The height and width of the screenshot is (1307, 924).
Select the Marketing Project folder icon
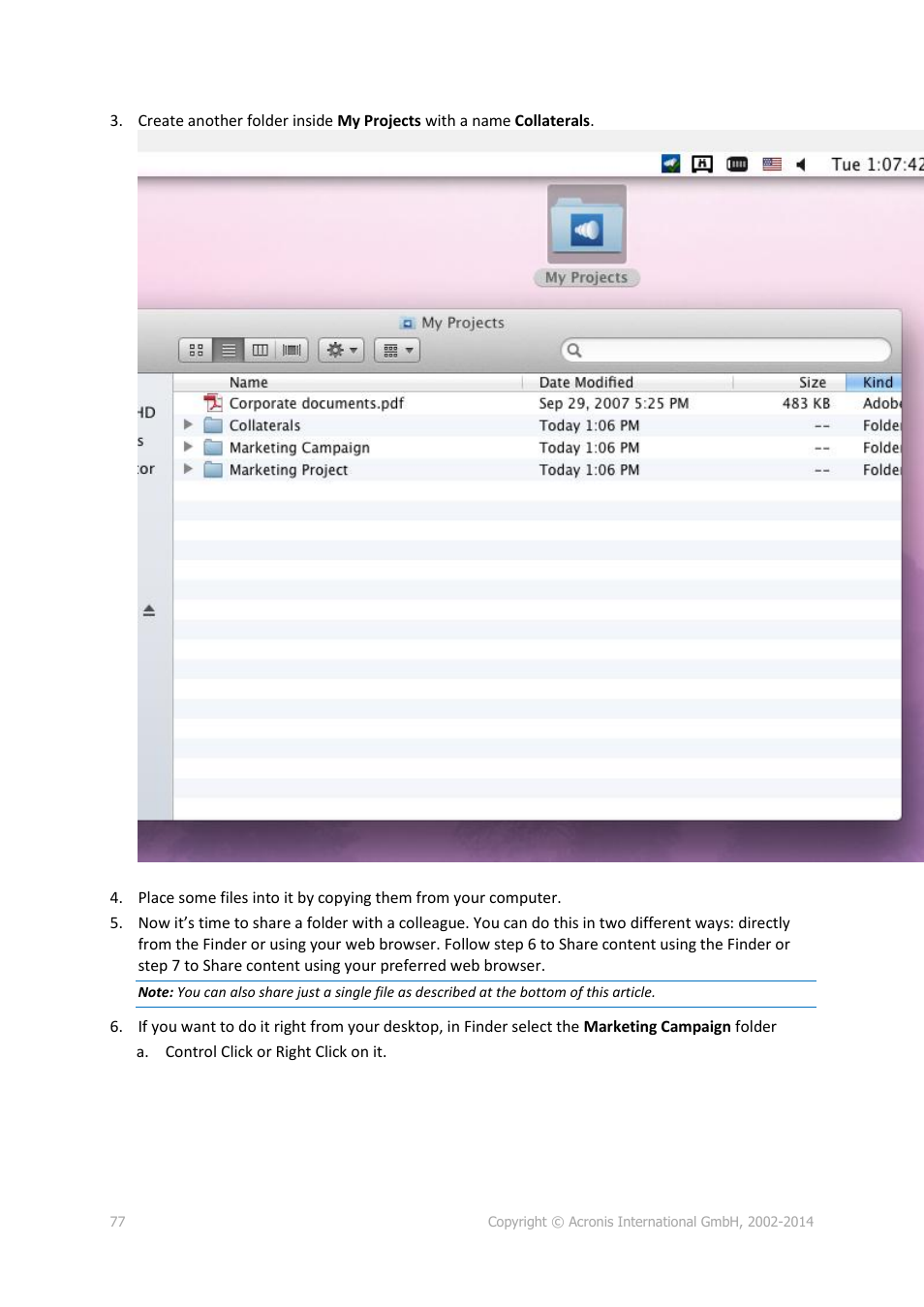click(213, 470)
